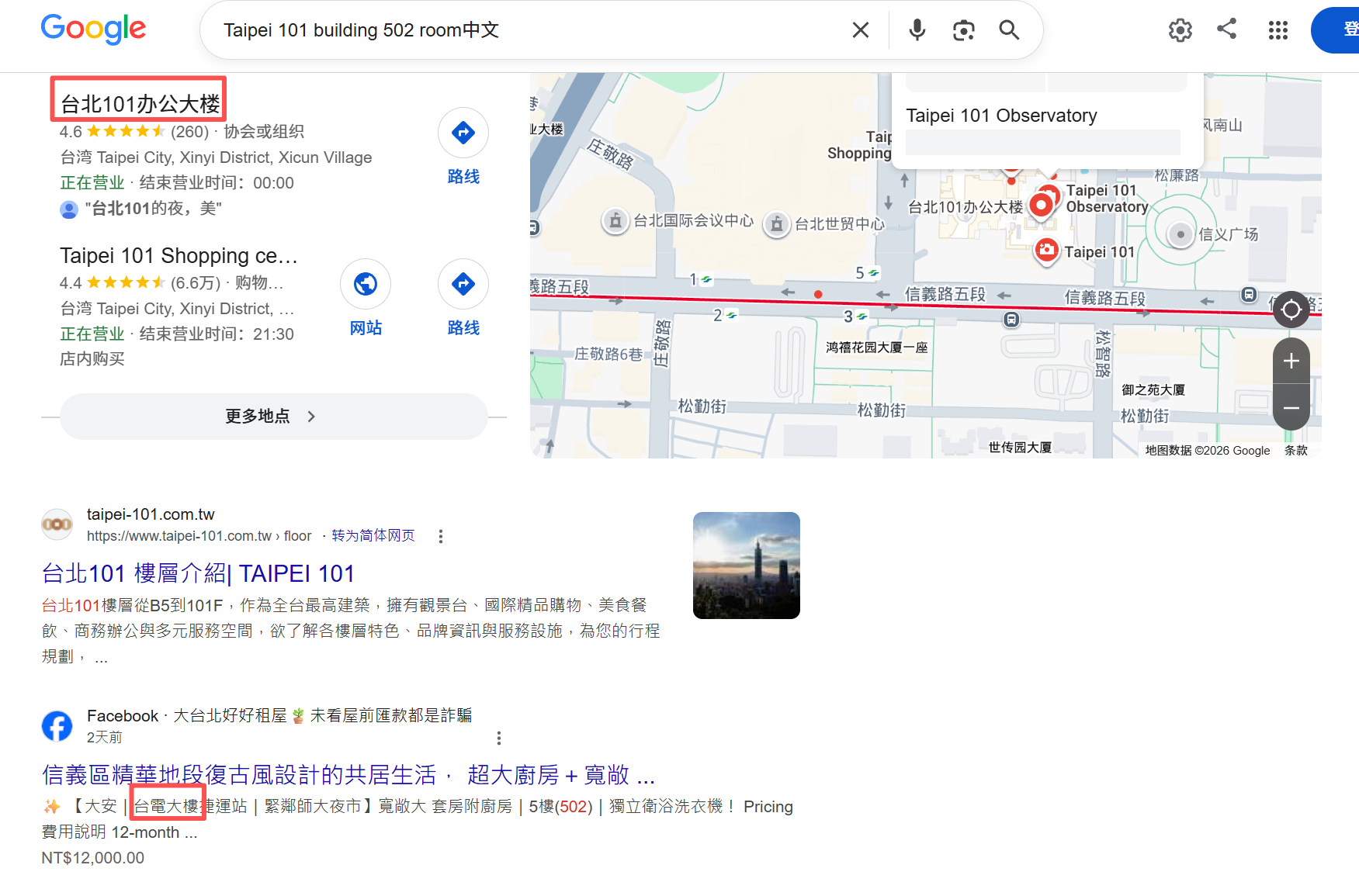The width and height of the screenshot is (1359, 896).
Task: Submit search with the magnifier icon
Action: click(1009, 30)
